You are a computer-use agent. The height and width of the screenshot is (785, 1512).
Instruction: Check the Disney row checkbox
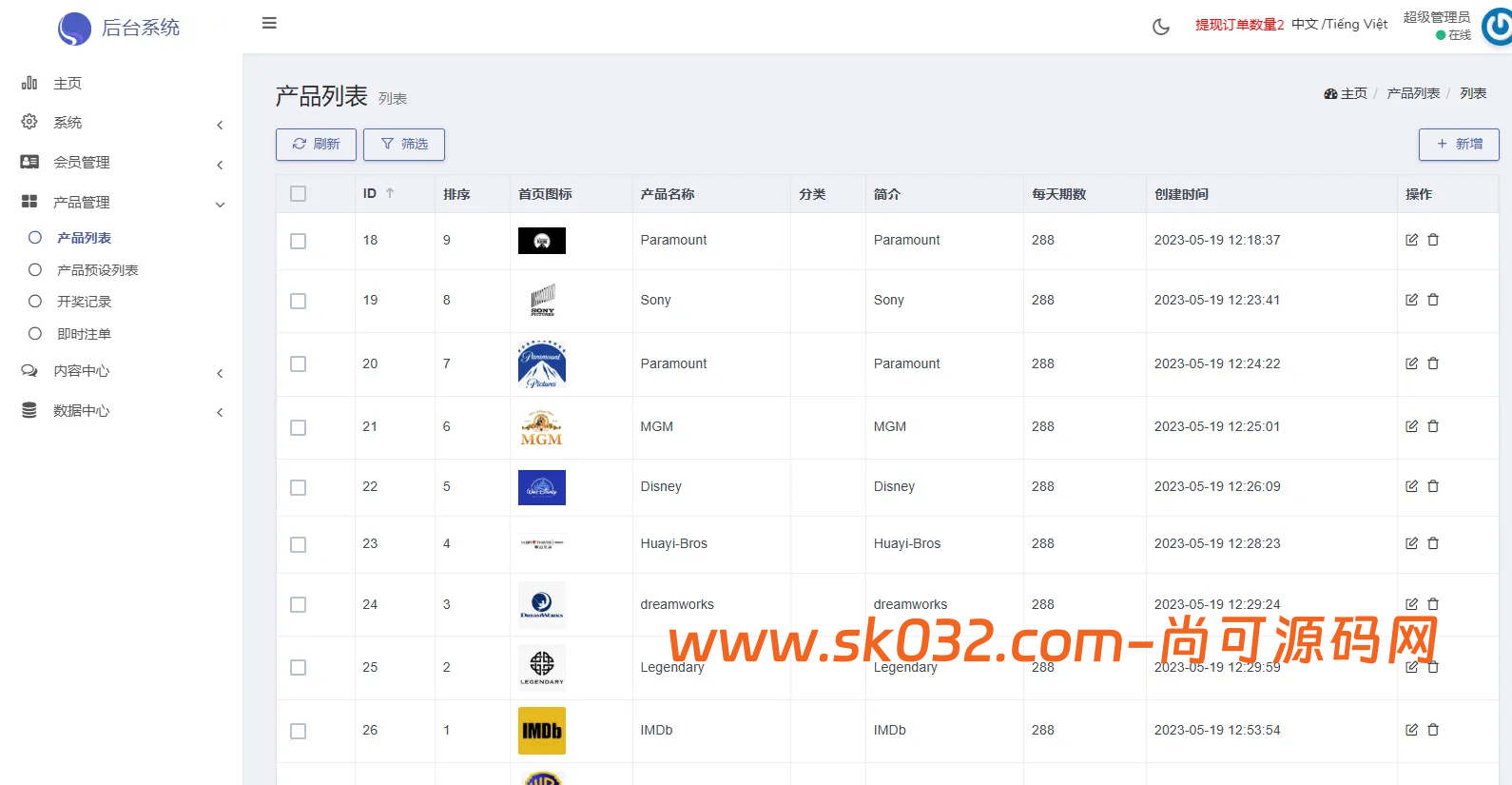pos(299,487)
